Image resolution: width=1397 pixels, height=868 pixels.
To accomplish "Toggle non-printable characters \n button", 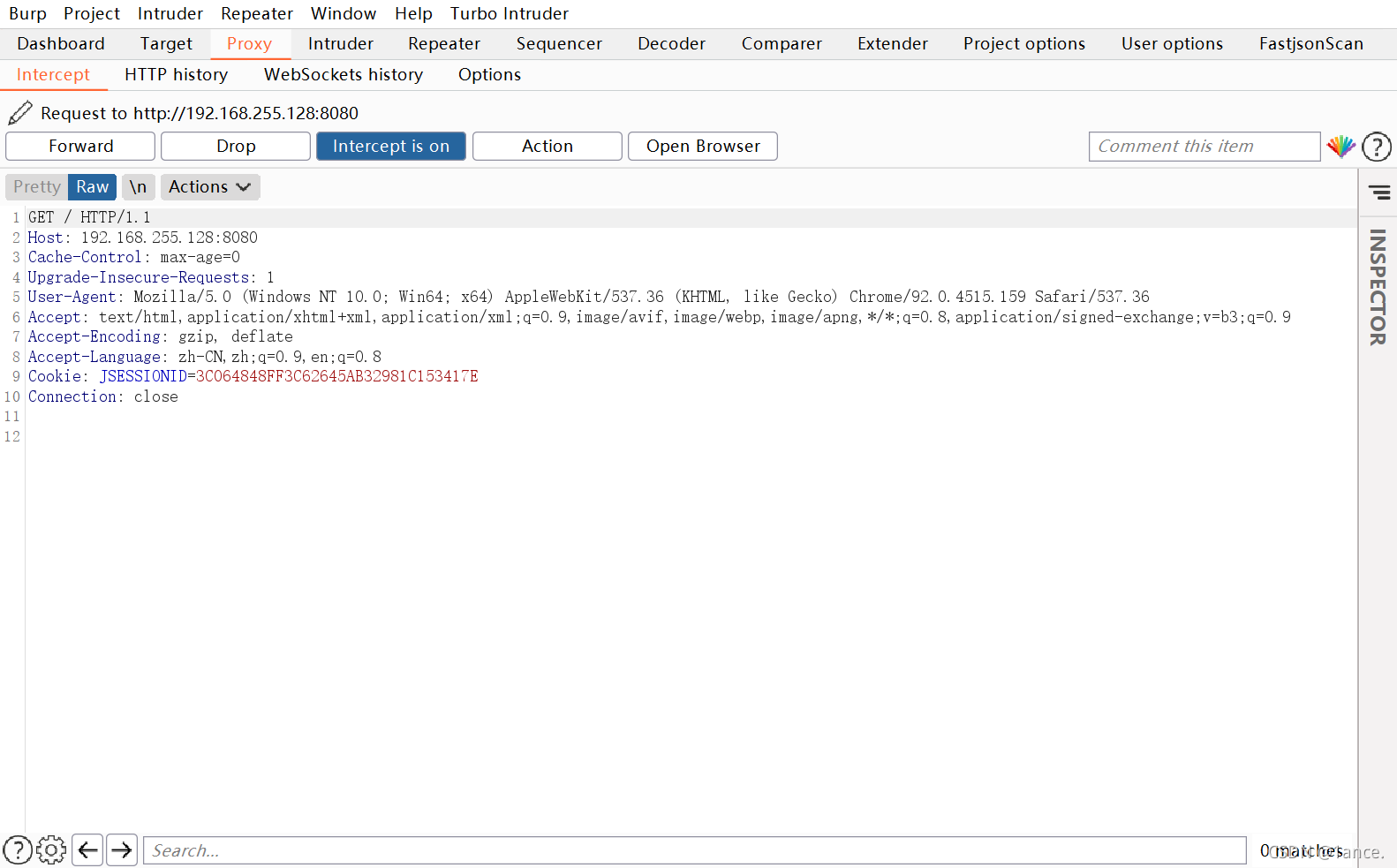I will 138,187.
